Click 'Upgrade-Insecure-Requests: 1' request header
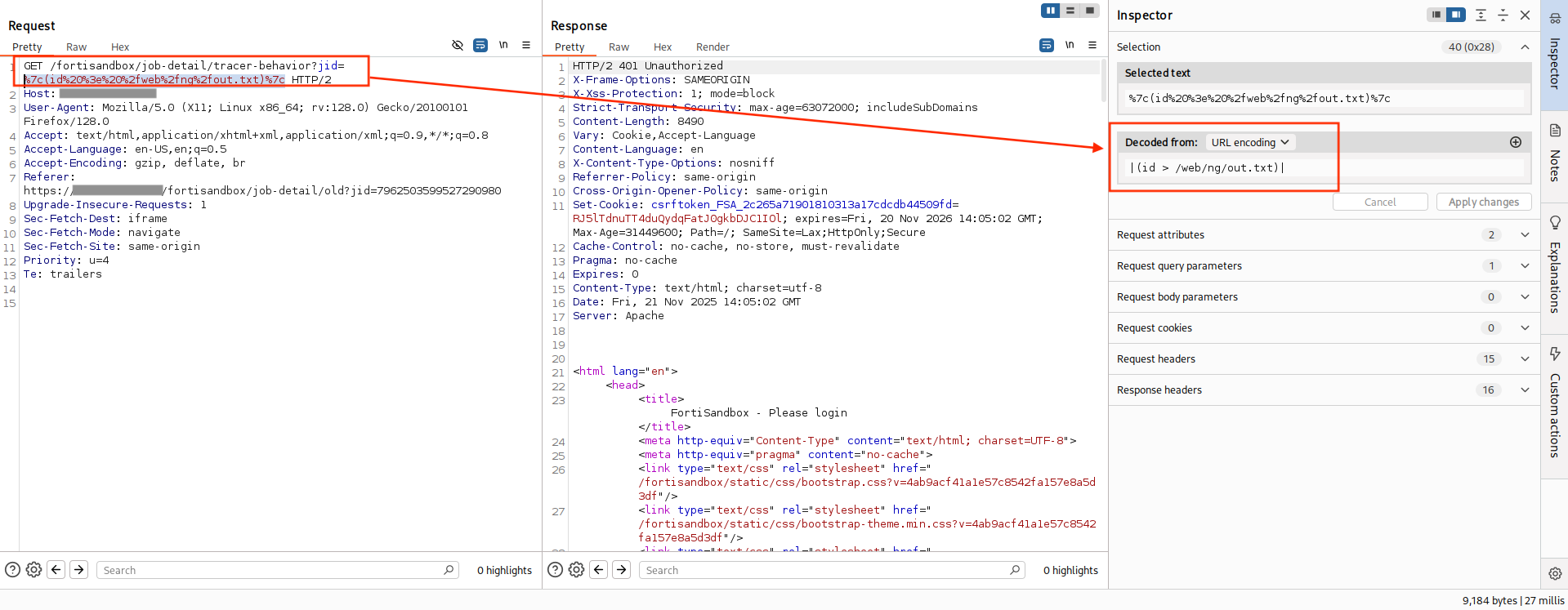Screen dimensions: 1568x610 click(x=115, y=205)
